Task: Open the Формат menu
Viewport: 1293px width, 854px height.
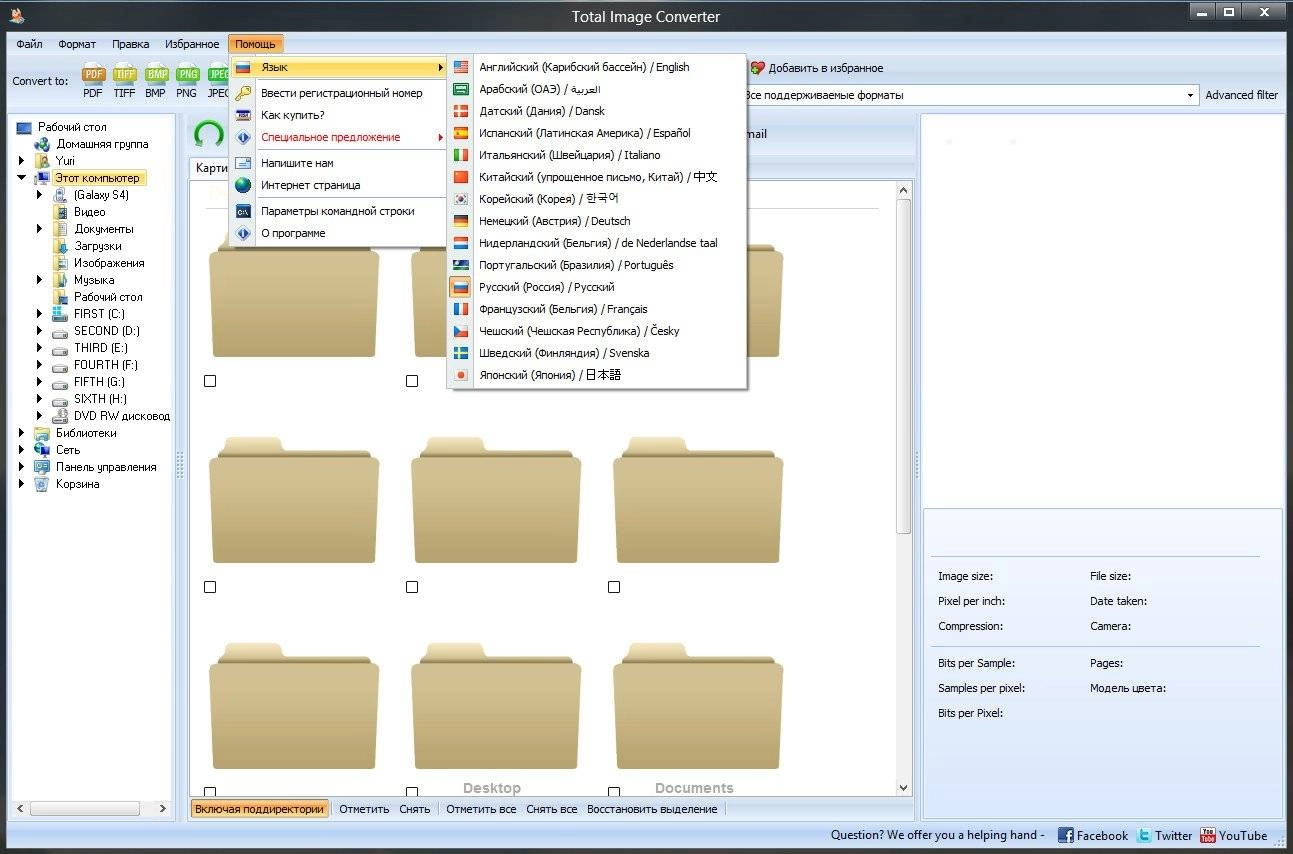Action: click(77, 44)
